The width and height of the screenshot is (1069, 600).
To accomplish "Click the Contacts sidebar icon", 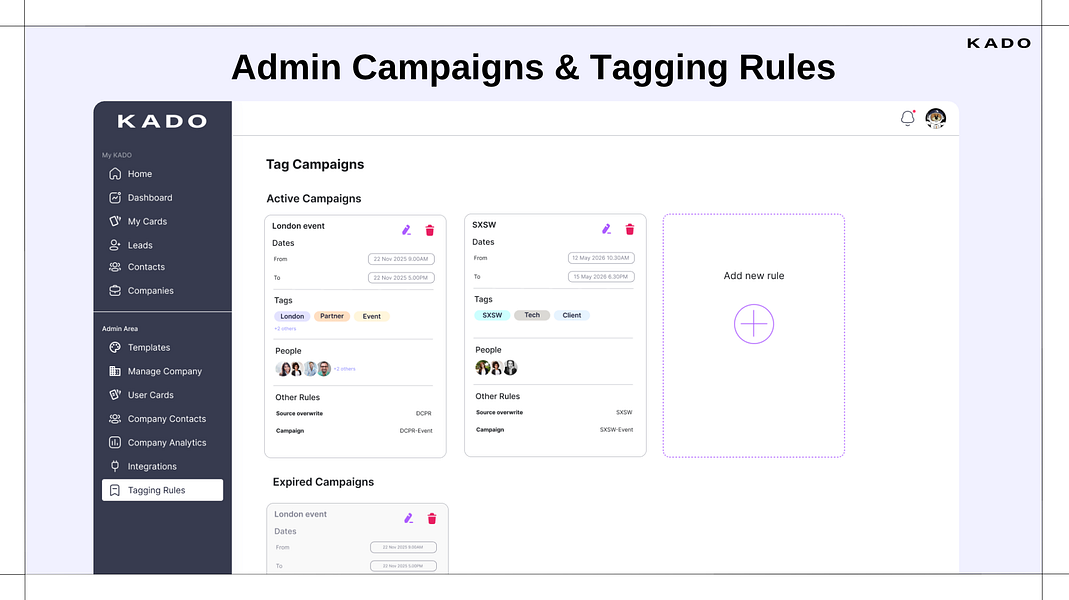I will point(115,267).
